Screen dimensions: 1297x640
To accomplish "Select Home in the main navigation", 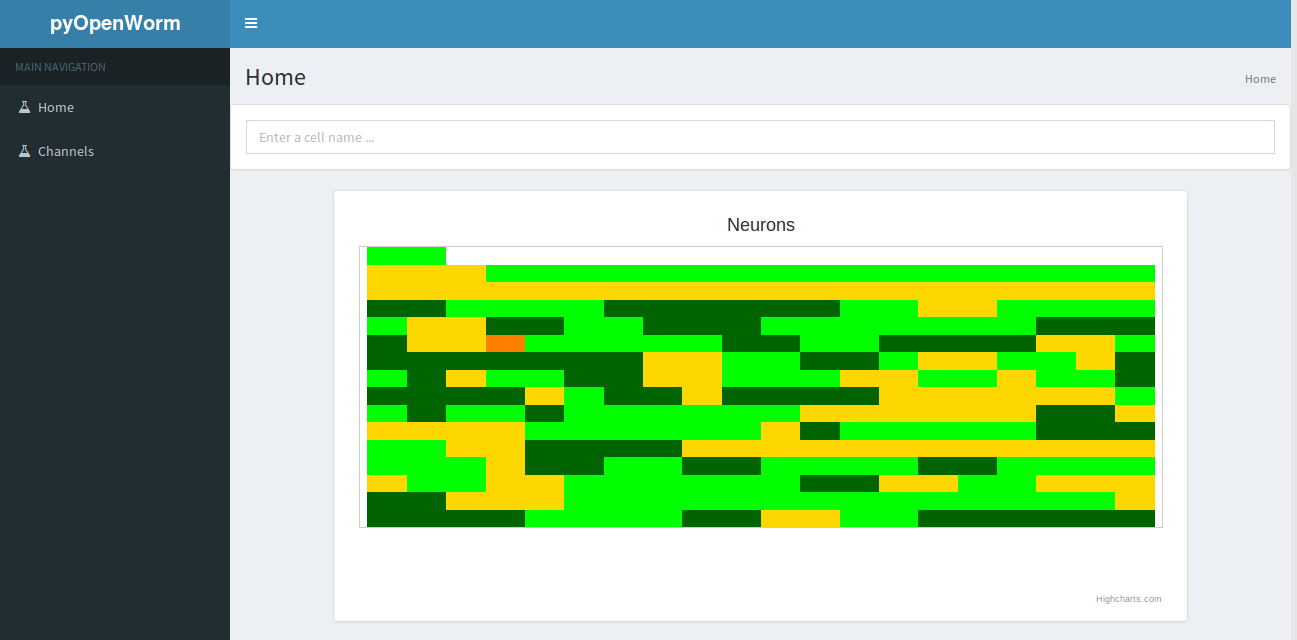I will pos(56,106).
